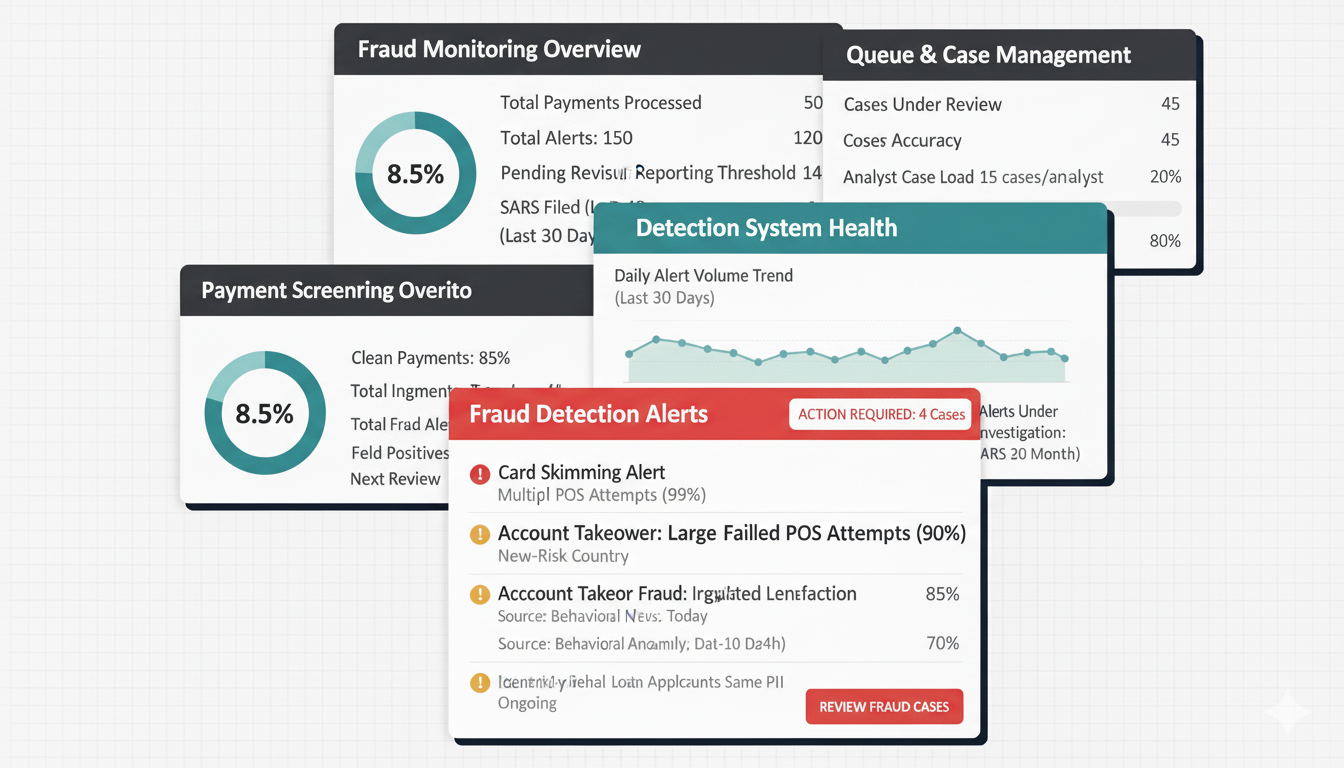Click the 8.5% donut chart in Payment Screening
The image size is (1344, 768).
pos(265,412)
